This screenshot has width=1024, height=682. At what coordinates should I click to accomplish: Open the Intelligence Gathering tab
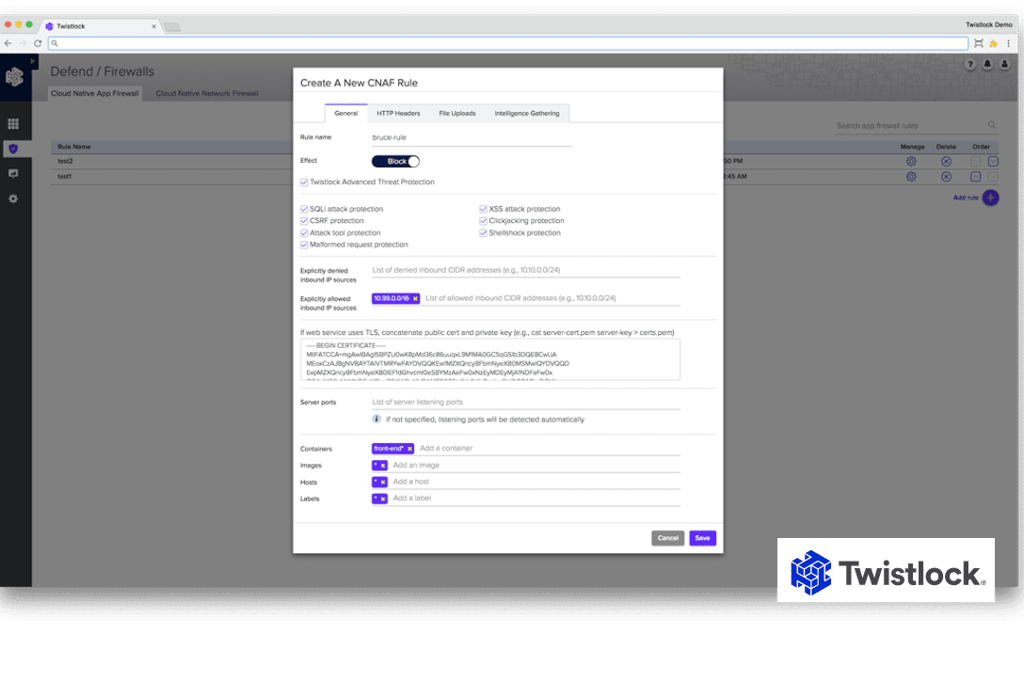click(527, 113)
